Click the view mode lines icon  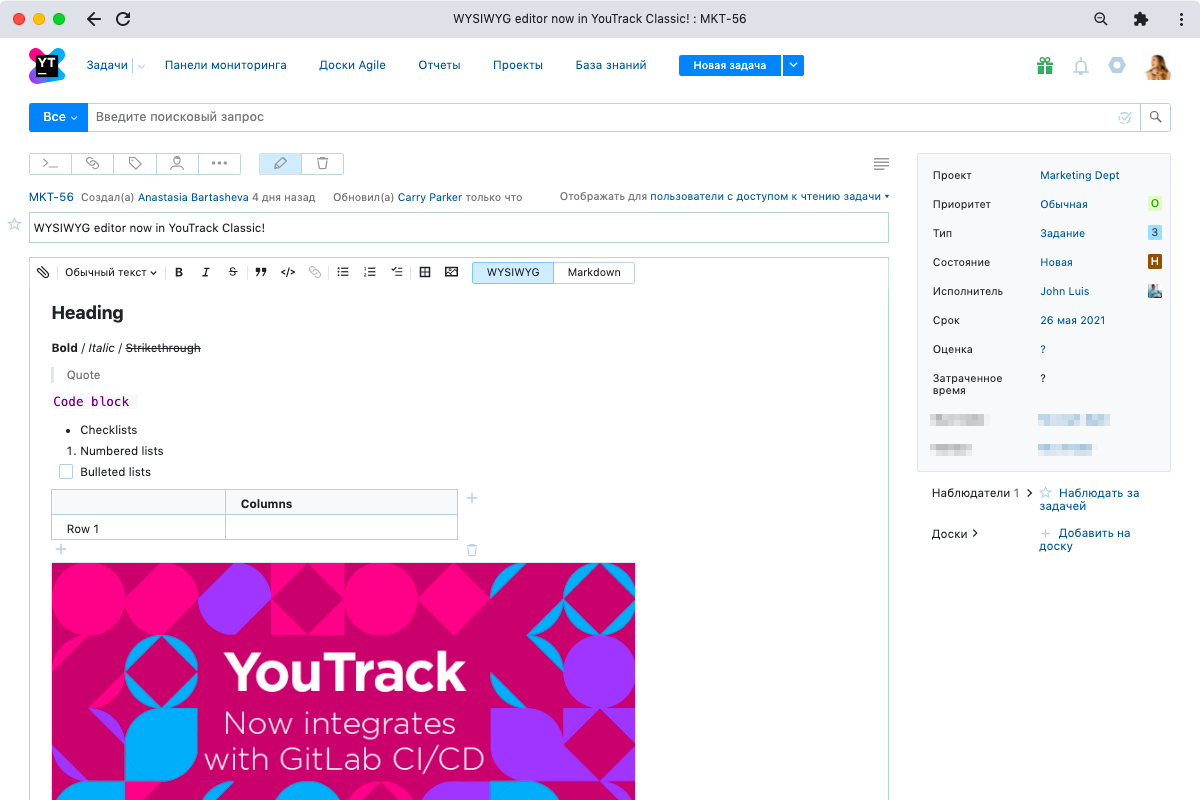pyautogui.click(x=881, y=163)
